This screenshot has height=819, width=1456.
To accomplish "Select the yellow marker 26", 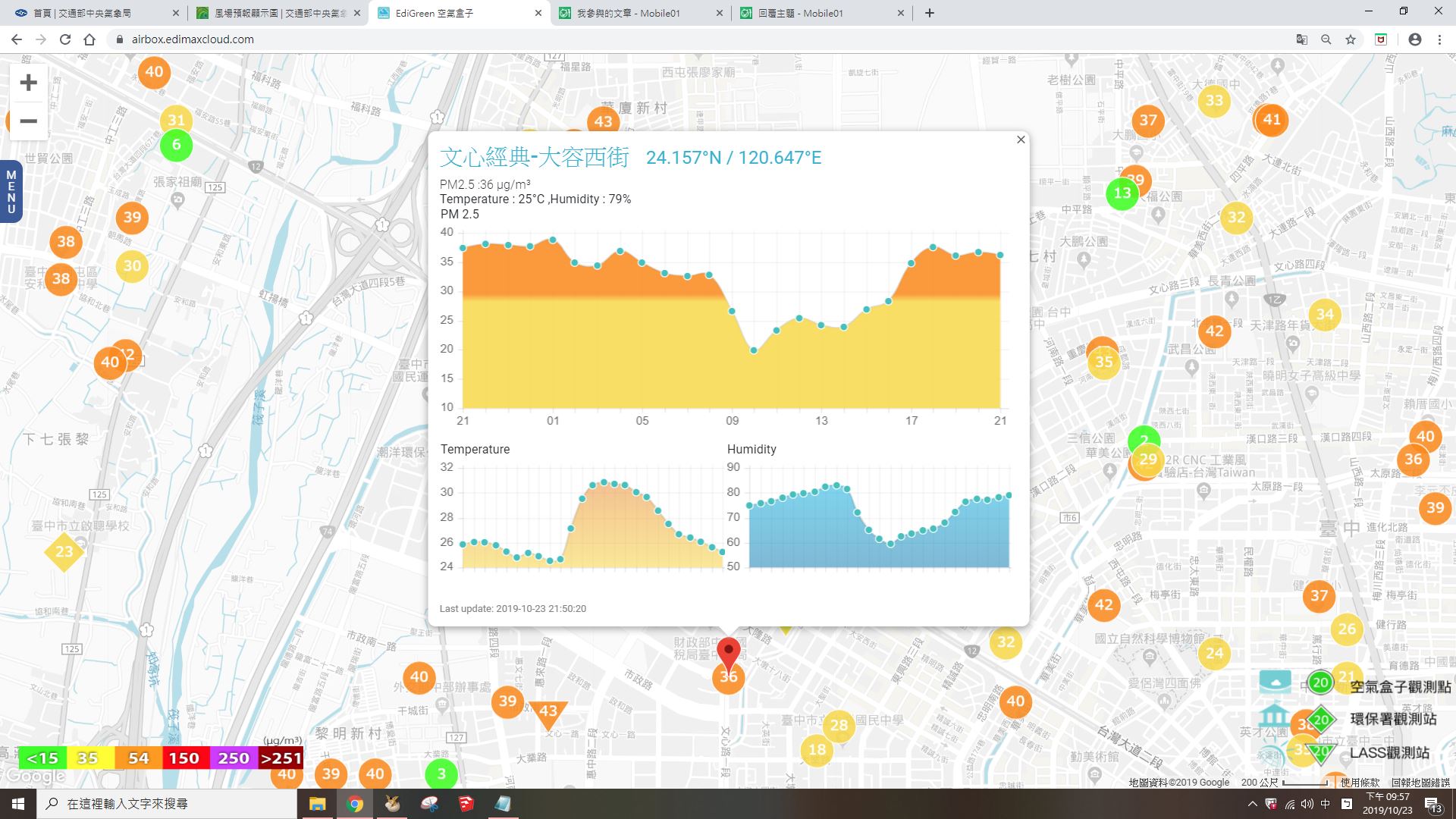I will point(1347,629).
